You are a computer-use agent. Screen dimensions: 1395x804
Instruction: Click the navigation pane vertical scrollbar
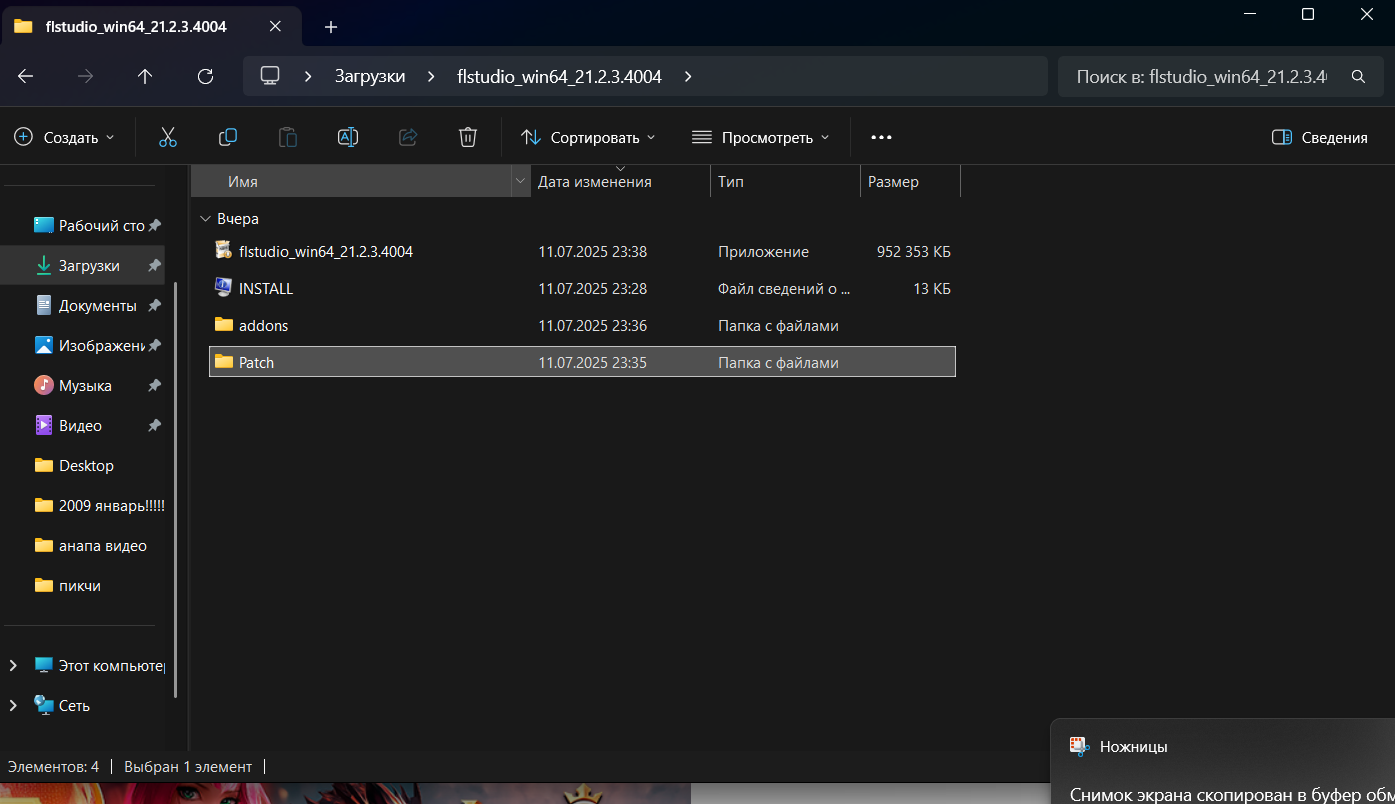click(x=177, y=490)
